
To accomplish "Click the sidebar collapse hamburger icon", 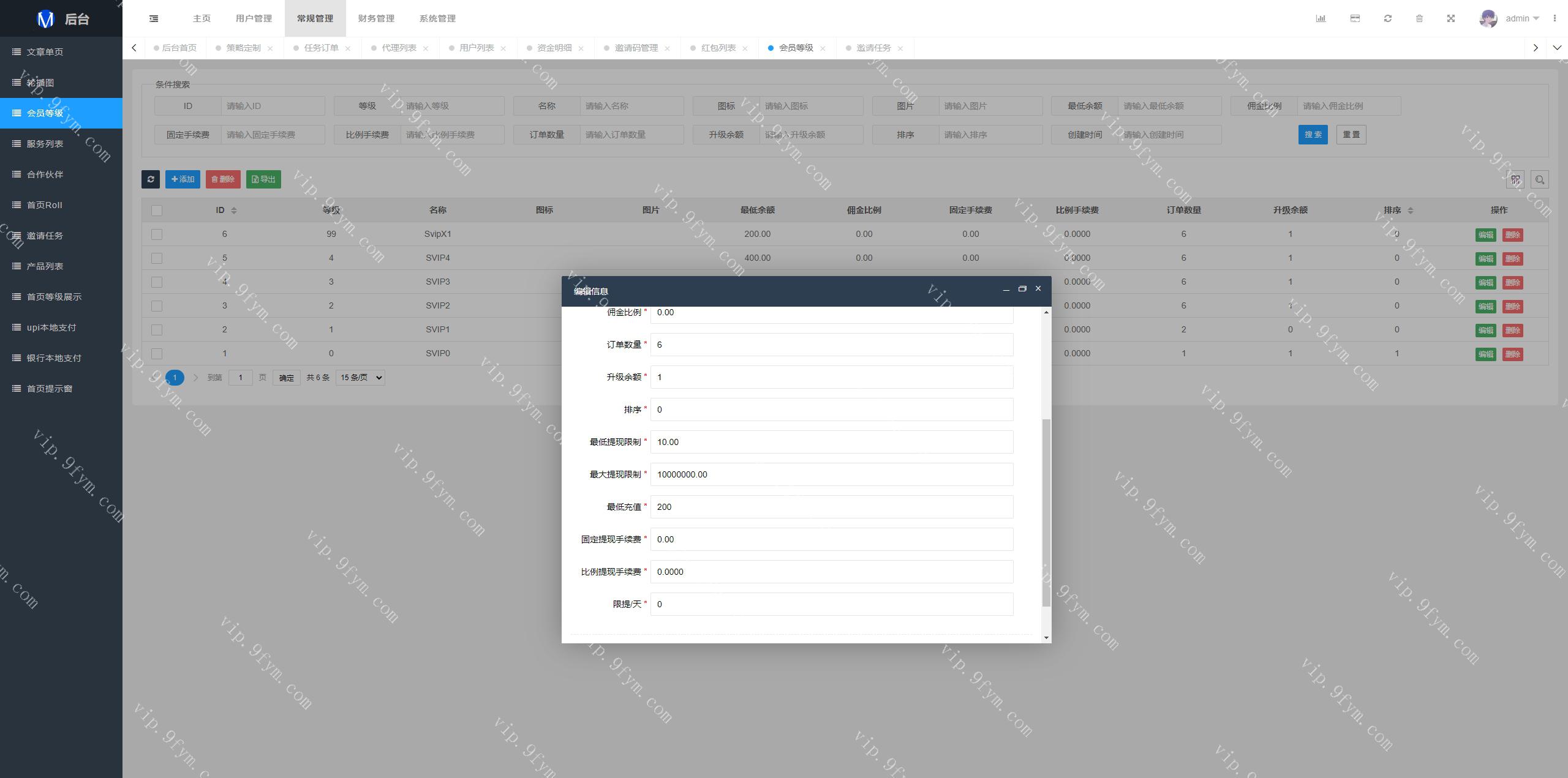I will click(154, 18).
